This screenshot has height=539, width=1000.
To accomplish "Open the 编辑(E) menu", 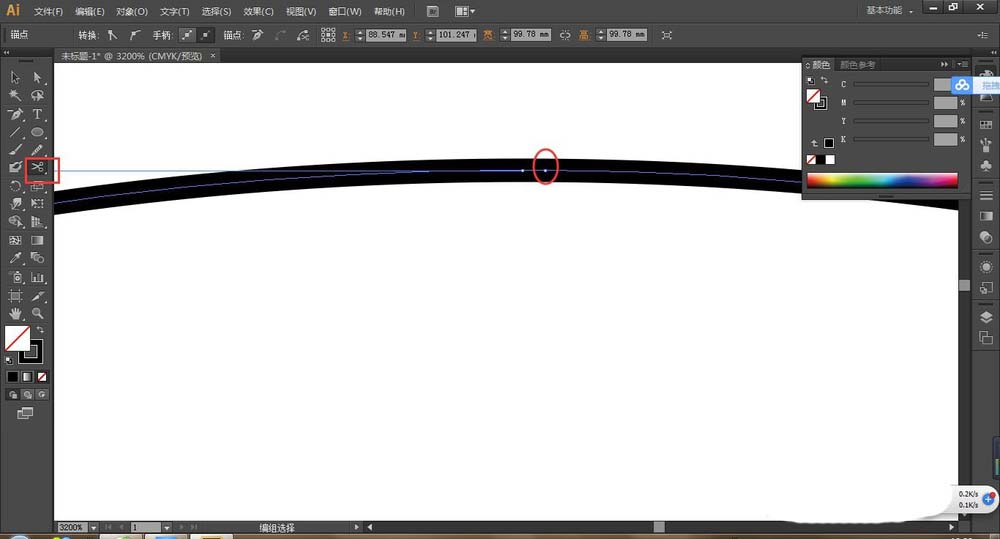I will click(x=90, y=11).
